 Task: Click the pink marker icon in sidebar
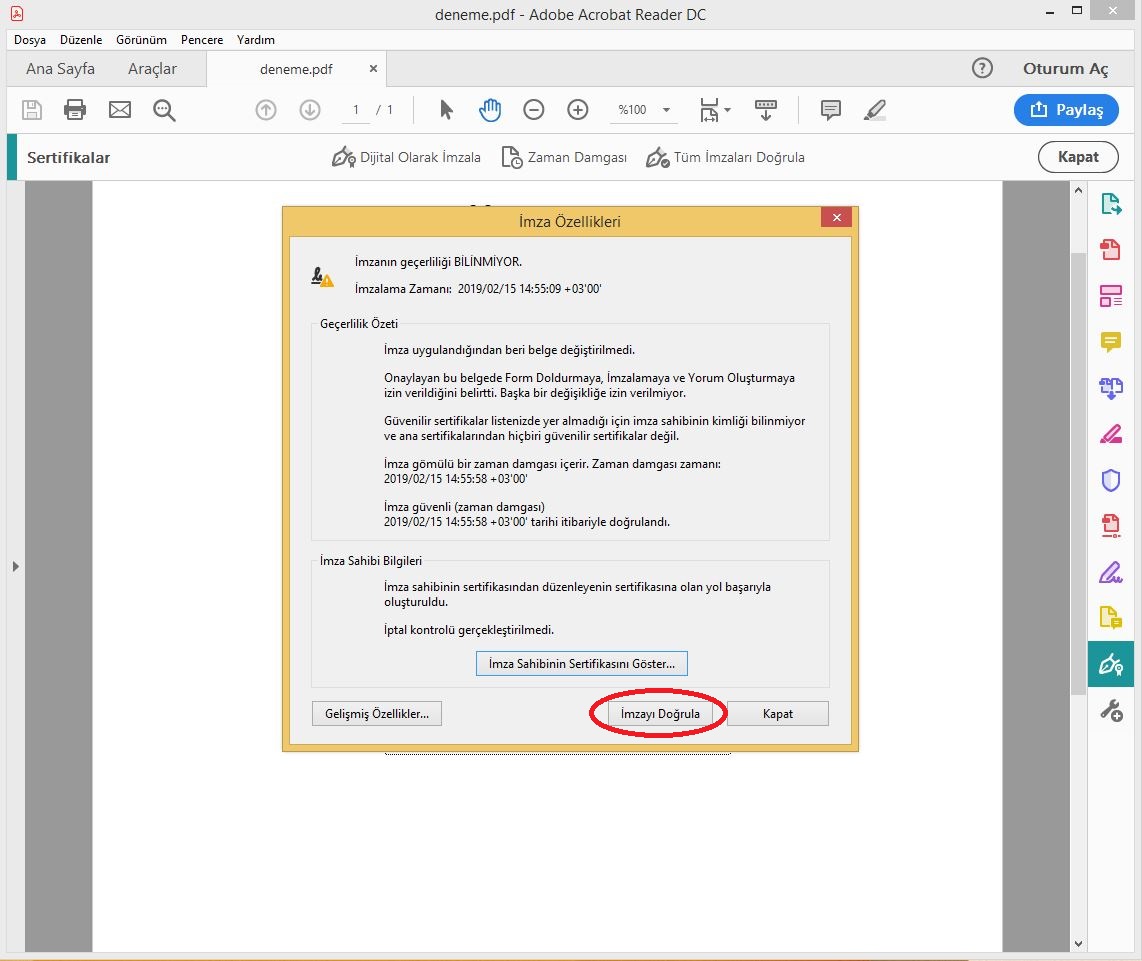pyautogui.click(x=1111, y=434)
